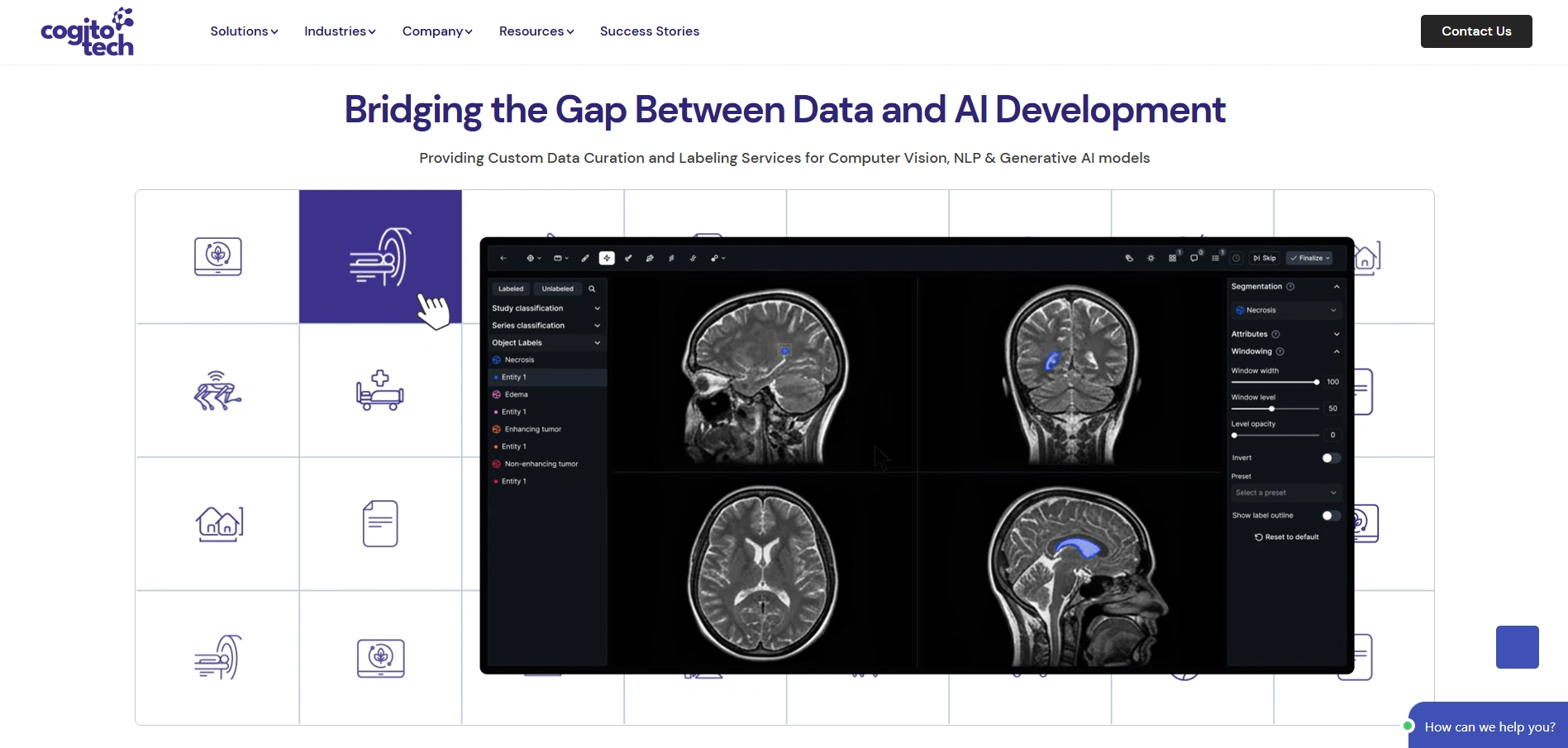
Task: Select the highlighted purple MRI scanner tile
Action: pos(380,256)
